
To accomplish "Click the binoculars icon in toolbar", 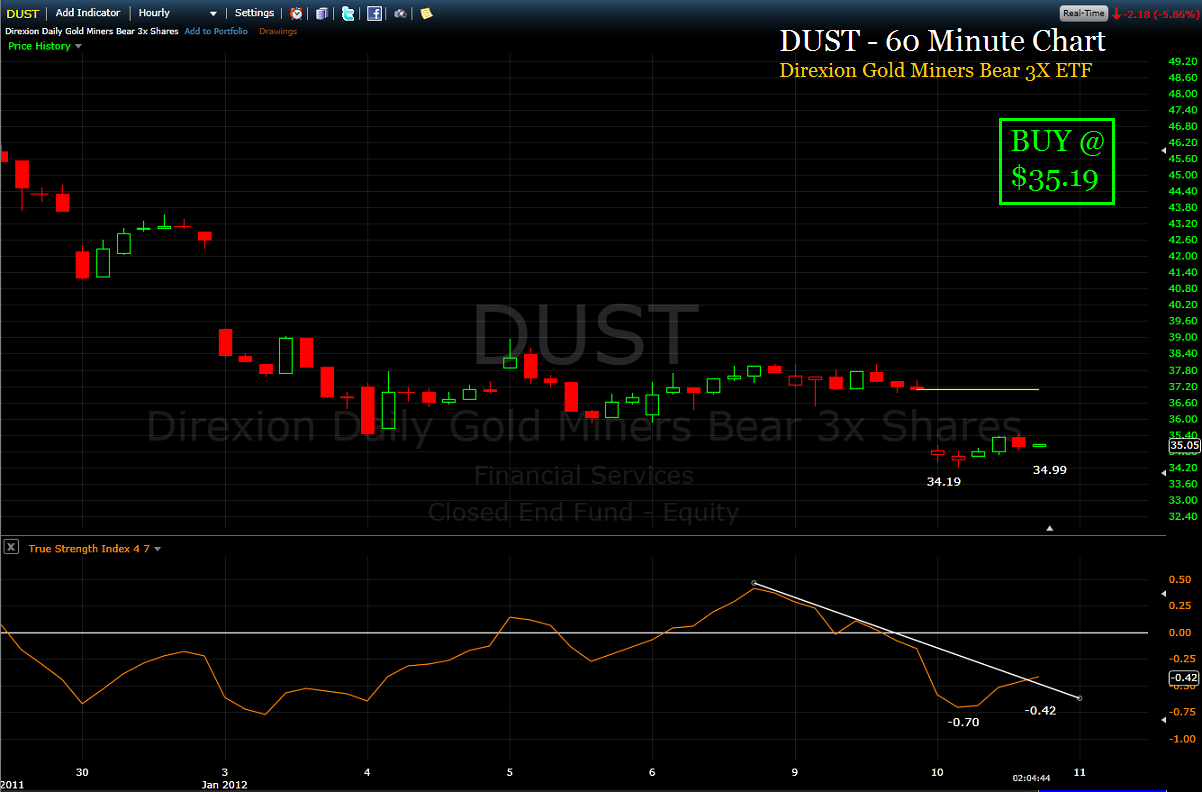I will coord(400,13).
